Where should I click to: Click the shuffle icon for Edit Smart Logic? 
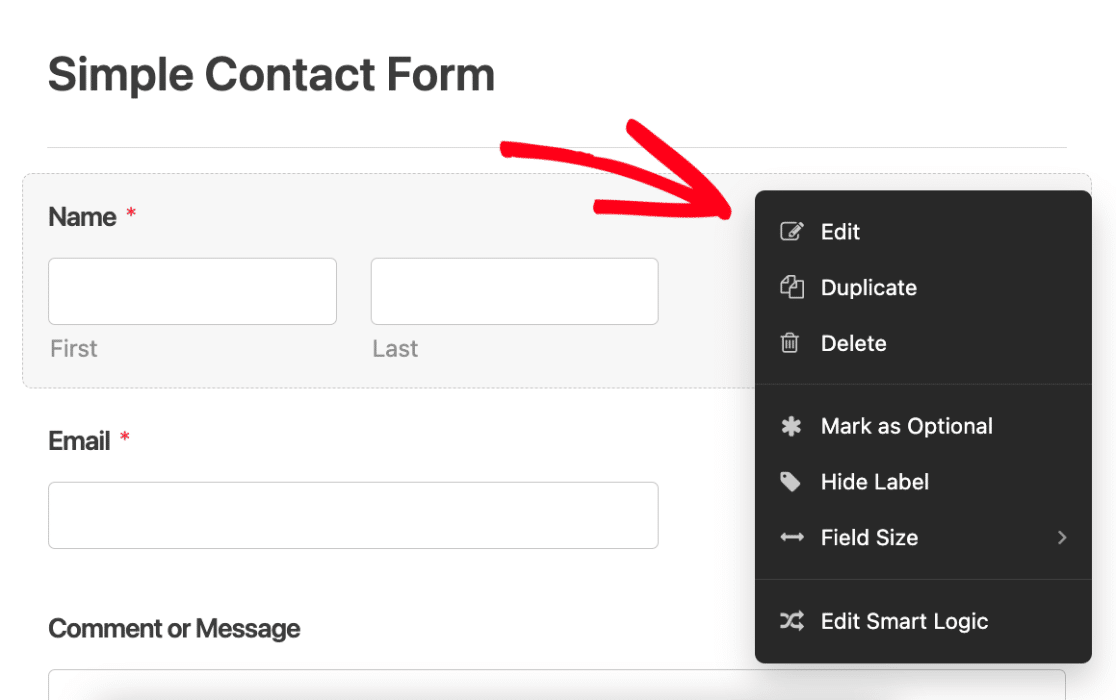pos(791,621)
